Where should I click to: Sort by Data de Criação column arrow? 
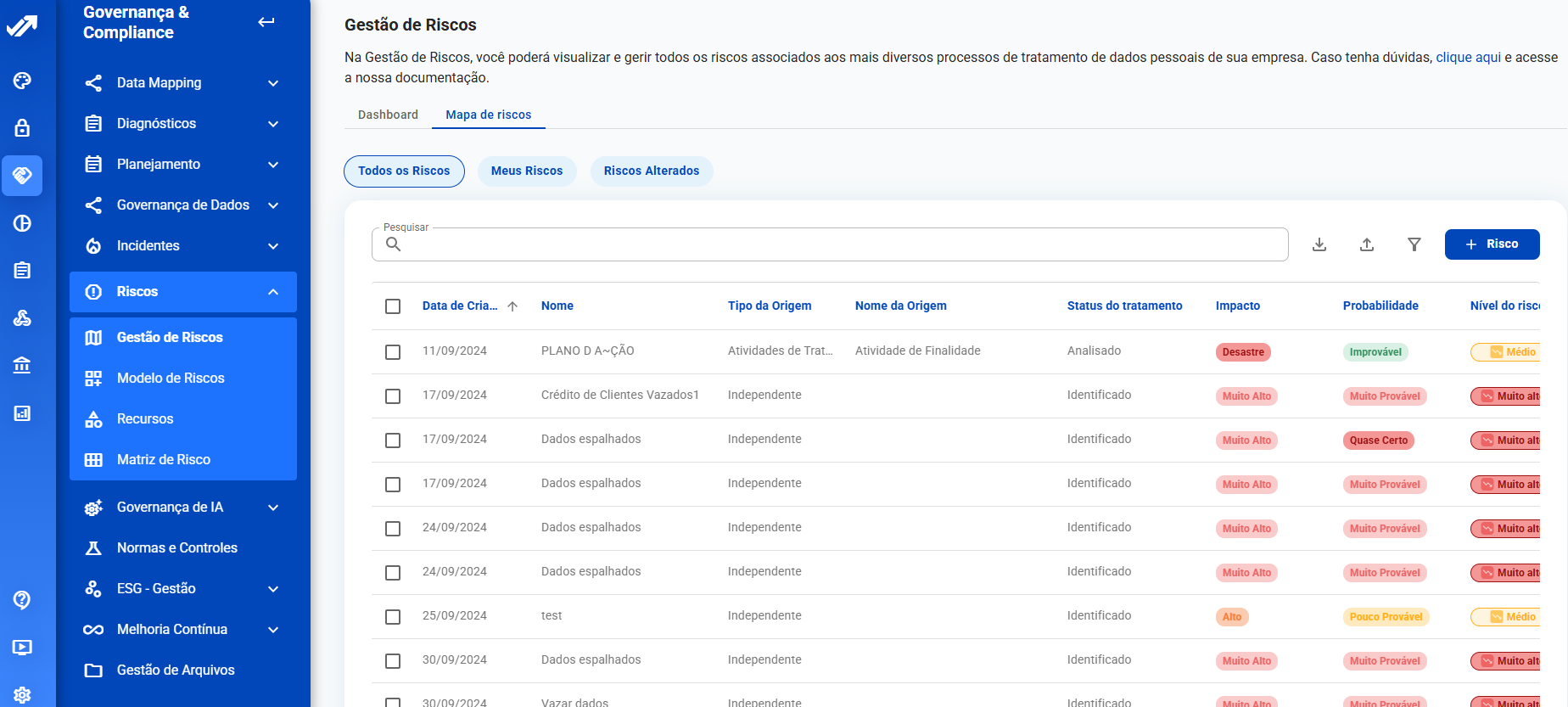[512, 306]
